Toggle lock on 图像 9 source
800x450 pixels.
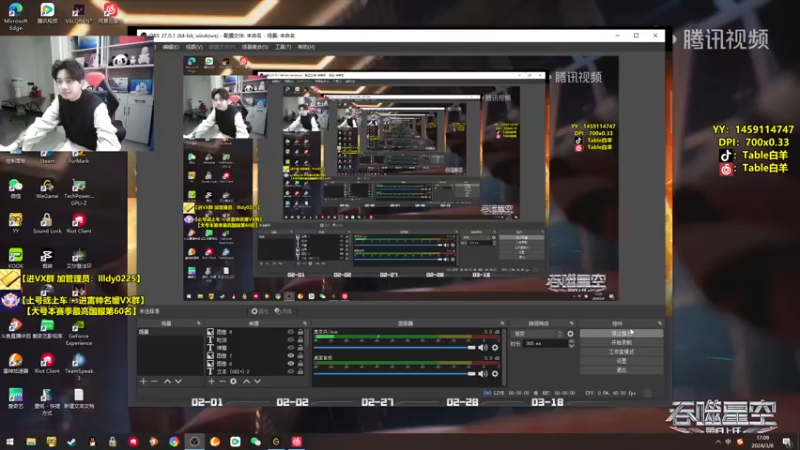(301, 332)
